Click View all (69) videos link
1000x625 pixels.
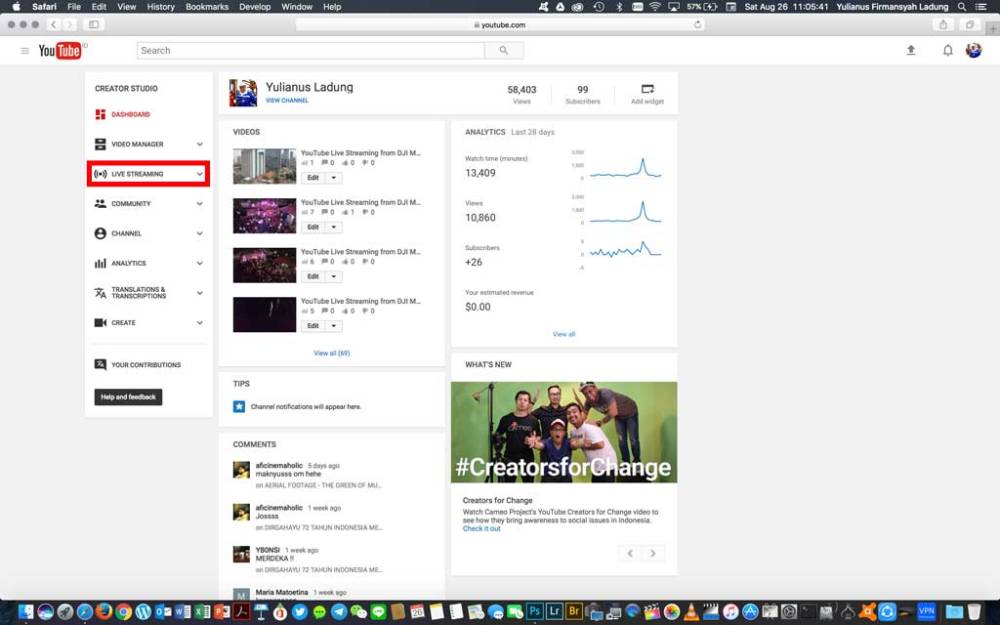click(x=331, y=353)
